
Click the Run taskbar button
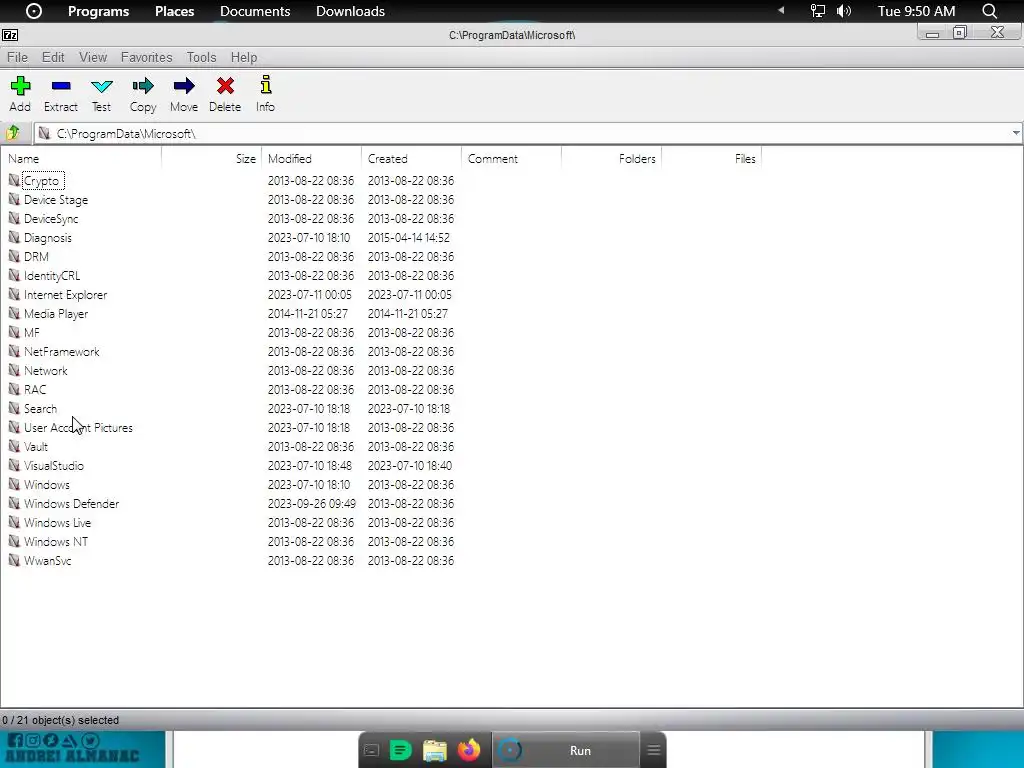[x=566, y=750]
